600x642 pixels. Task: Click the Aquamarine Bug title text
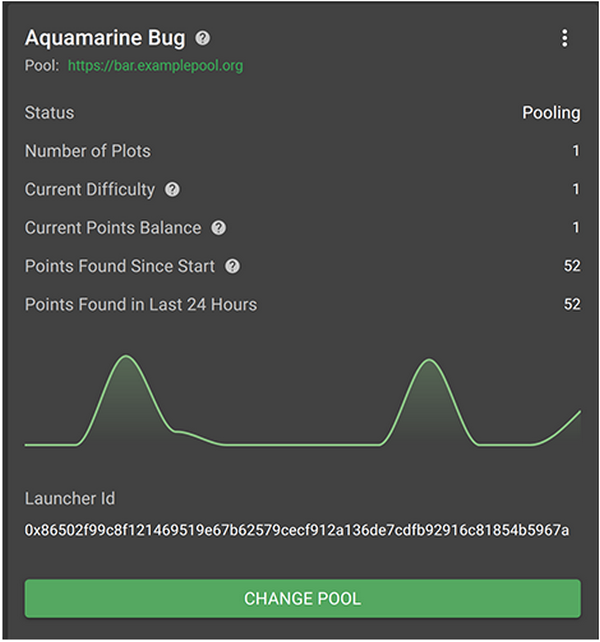point(105,39)
